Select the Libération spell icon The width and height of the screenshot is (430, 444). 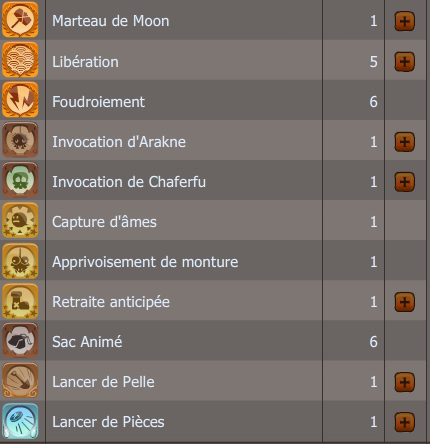click(x=20, y=60)
